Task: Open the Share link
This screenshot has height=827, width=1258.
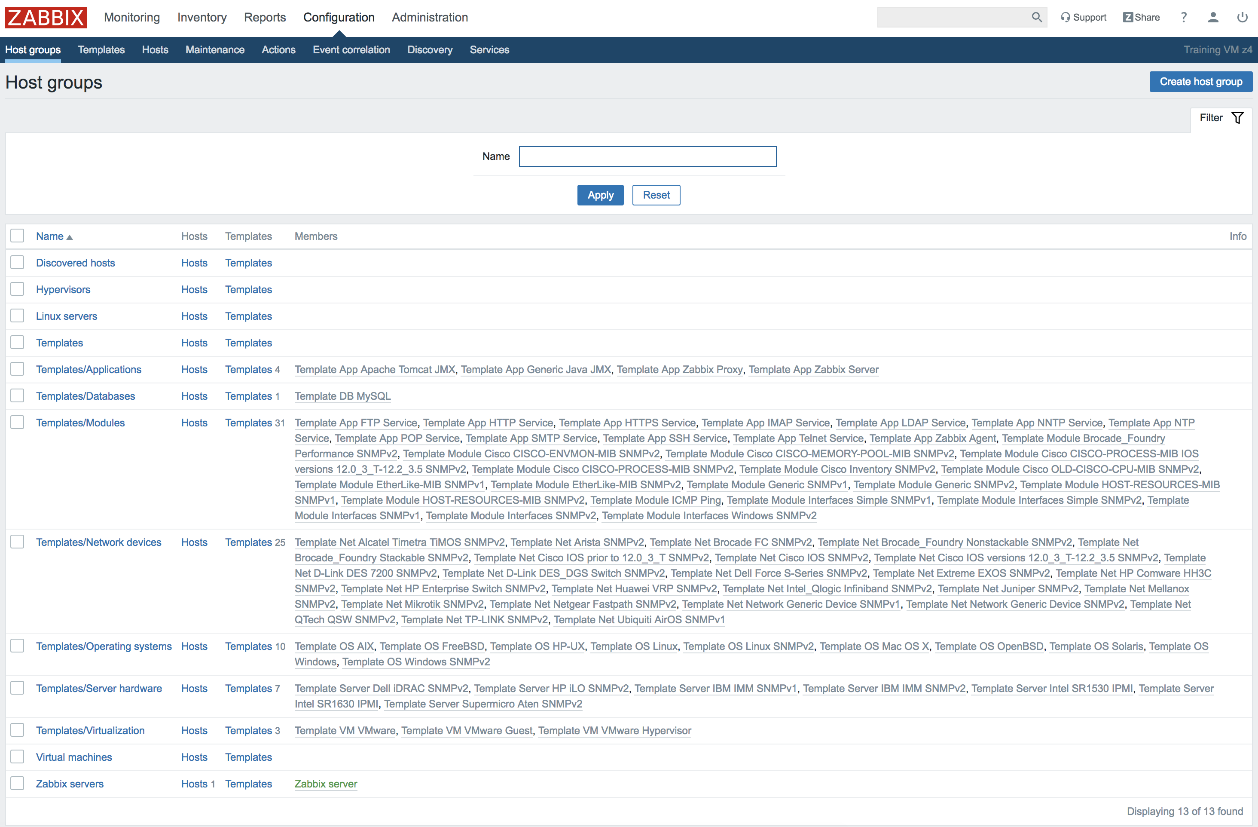Action: tap(1141, 17)
